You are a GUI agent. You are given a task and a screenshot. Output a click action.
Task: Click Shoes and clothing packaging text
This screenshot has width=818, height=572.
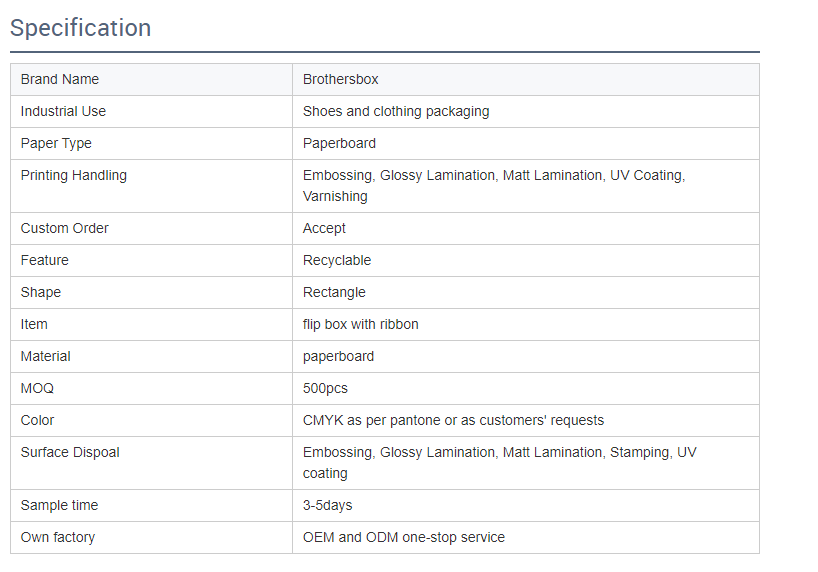coord(396,111)
